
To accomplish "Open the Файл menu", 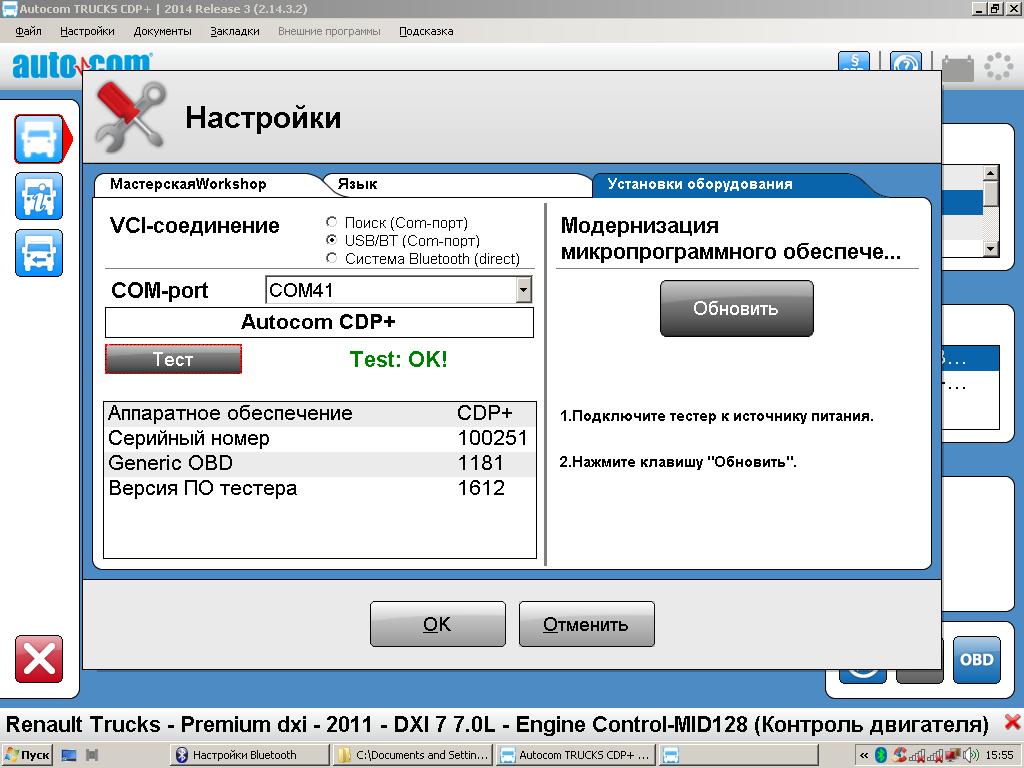I will point(28,31).
